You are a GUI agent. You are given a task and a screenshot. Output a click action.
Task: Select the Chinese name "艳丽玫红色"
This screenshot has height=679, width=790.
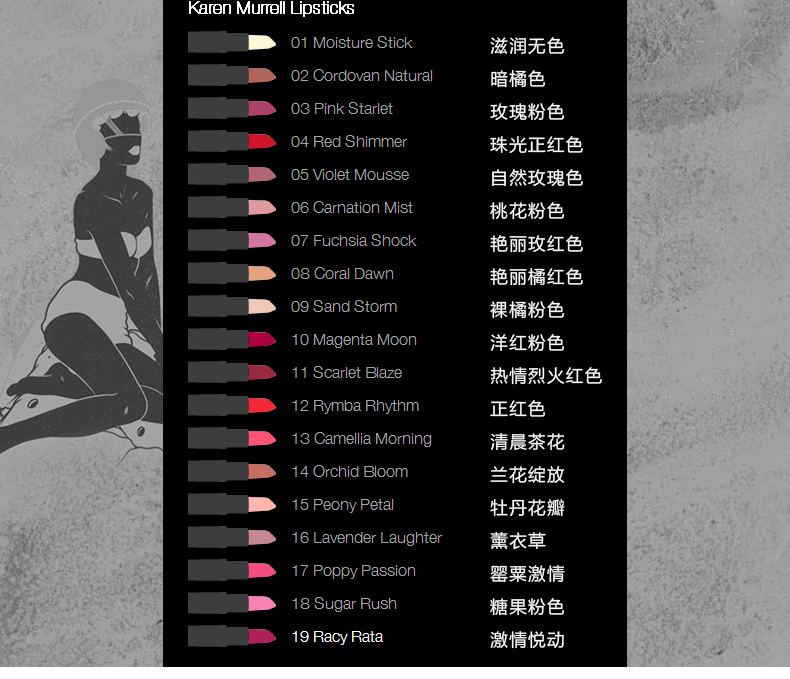537,244
